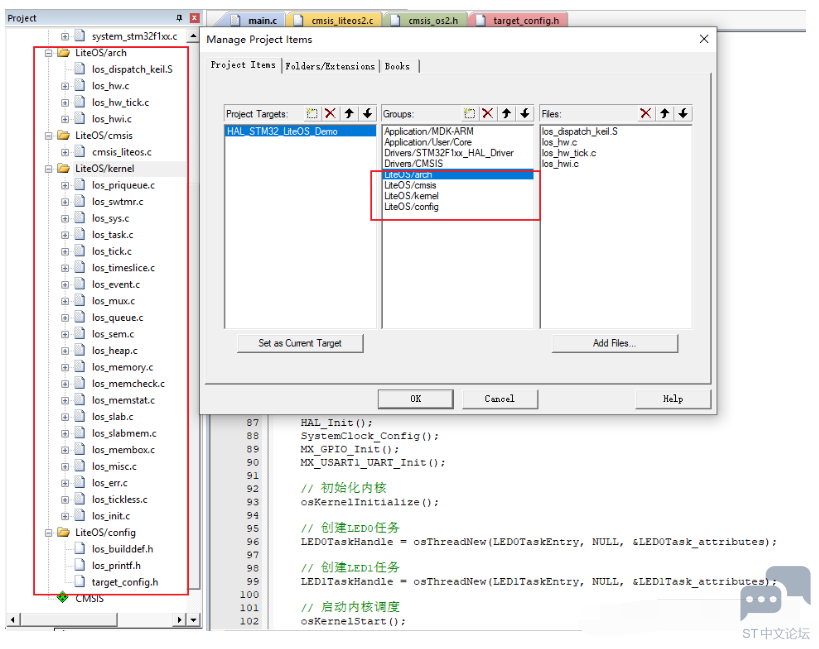The height and width of the screenshot is (649, 819).
Task: Collapse the LiteOS/cmsis group in tree
Action: 49,136
